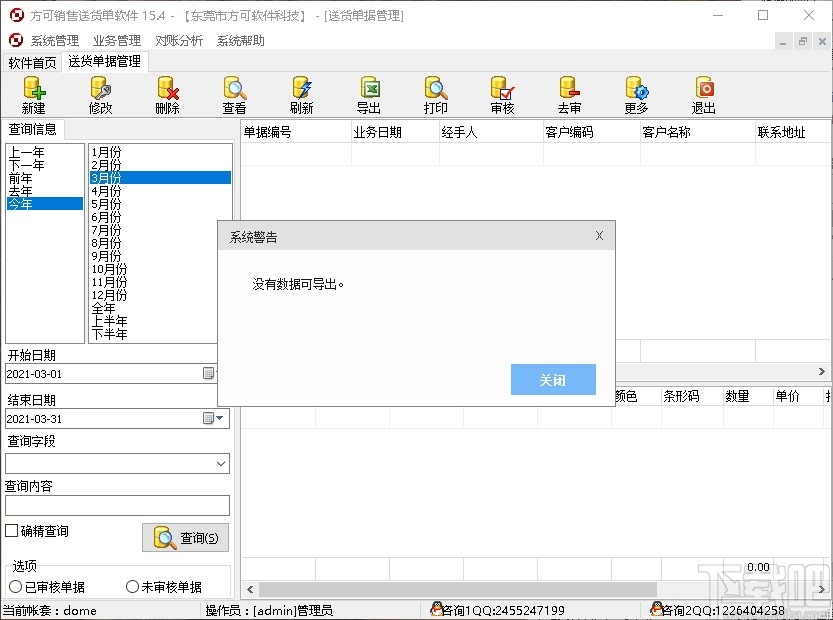Click the 查询(S) search button
The height and width of the screenshot is (620, 833).
click(x=185, y=537)
